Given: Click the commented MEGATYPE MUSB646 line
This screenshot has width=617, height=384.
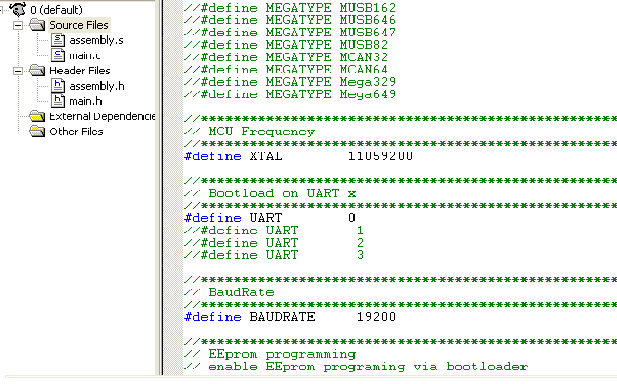Looking at the screenshot, I should tap(290, 20).
